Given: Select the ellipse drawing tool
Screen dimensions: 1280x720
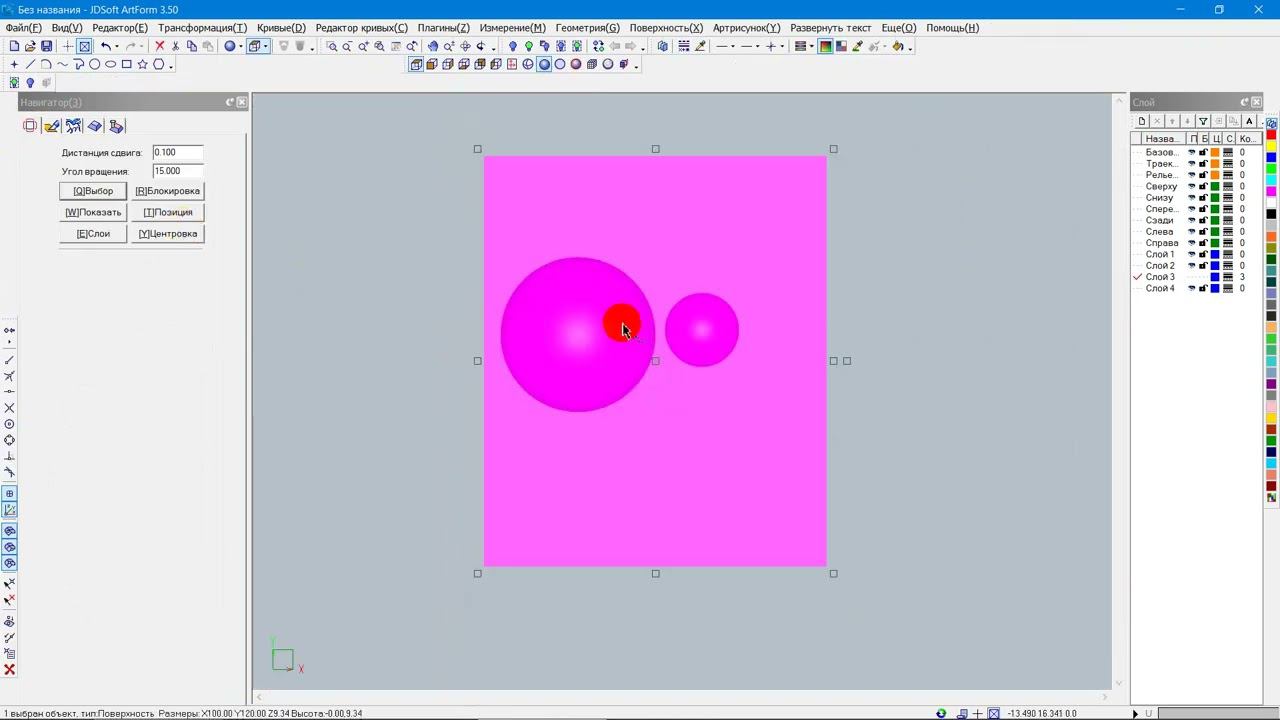Looking at the screenshot, I should coord(110,64).
